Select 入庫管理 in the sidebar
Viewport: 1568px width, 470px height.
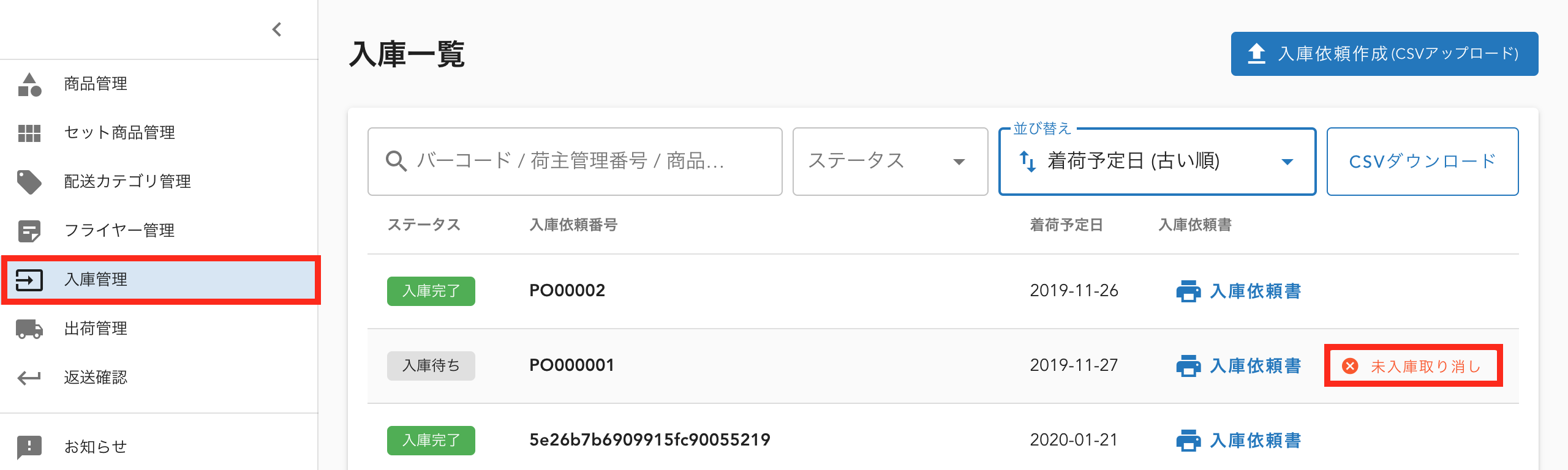160,280
